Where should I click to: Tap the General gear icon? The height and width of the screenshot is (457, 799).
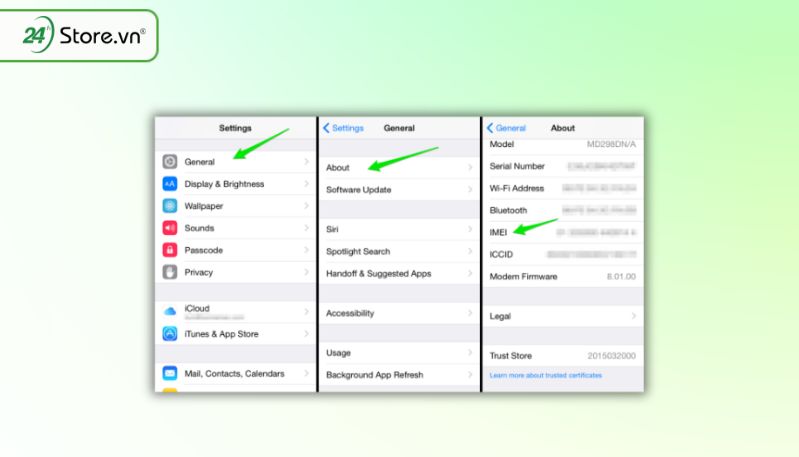(x=170, y=162)
